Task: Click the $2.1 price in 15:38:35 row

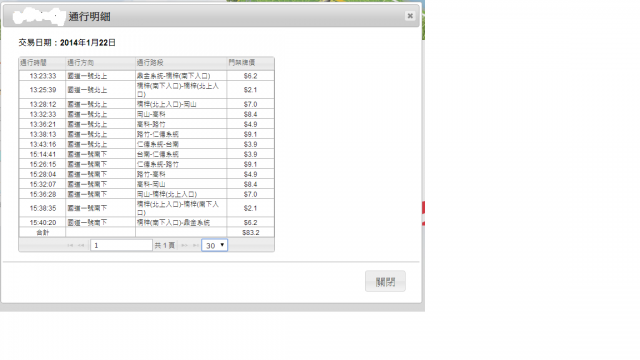Action: click(250, 208)
